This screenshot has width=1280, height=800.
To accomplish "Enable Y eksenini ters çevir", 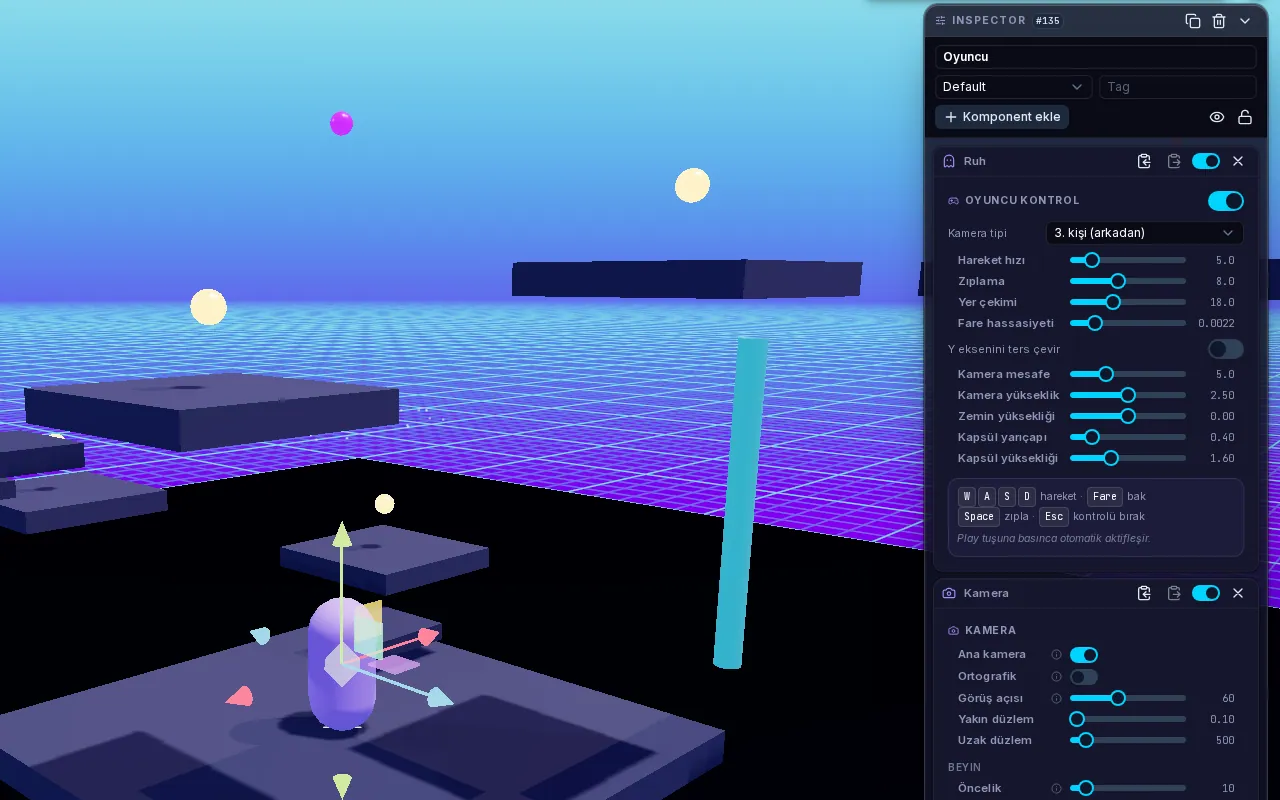I will coord(1226,349).
